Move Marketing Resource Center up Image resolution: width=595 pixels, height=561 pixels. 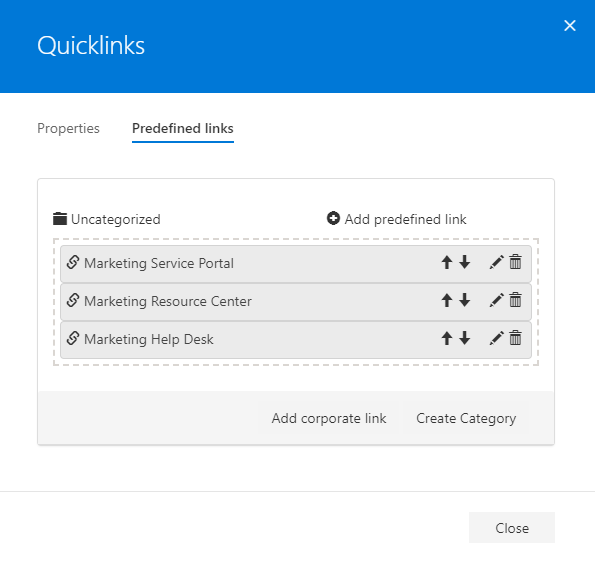click(447, 300)
